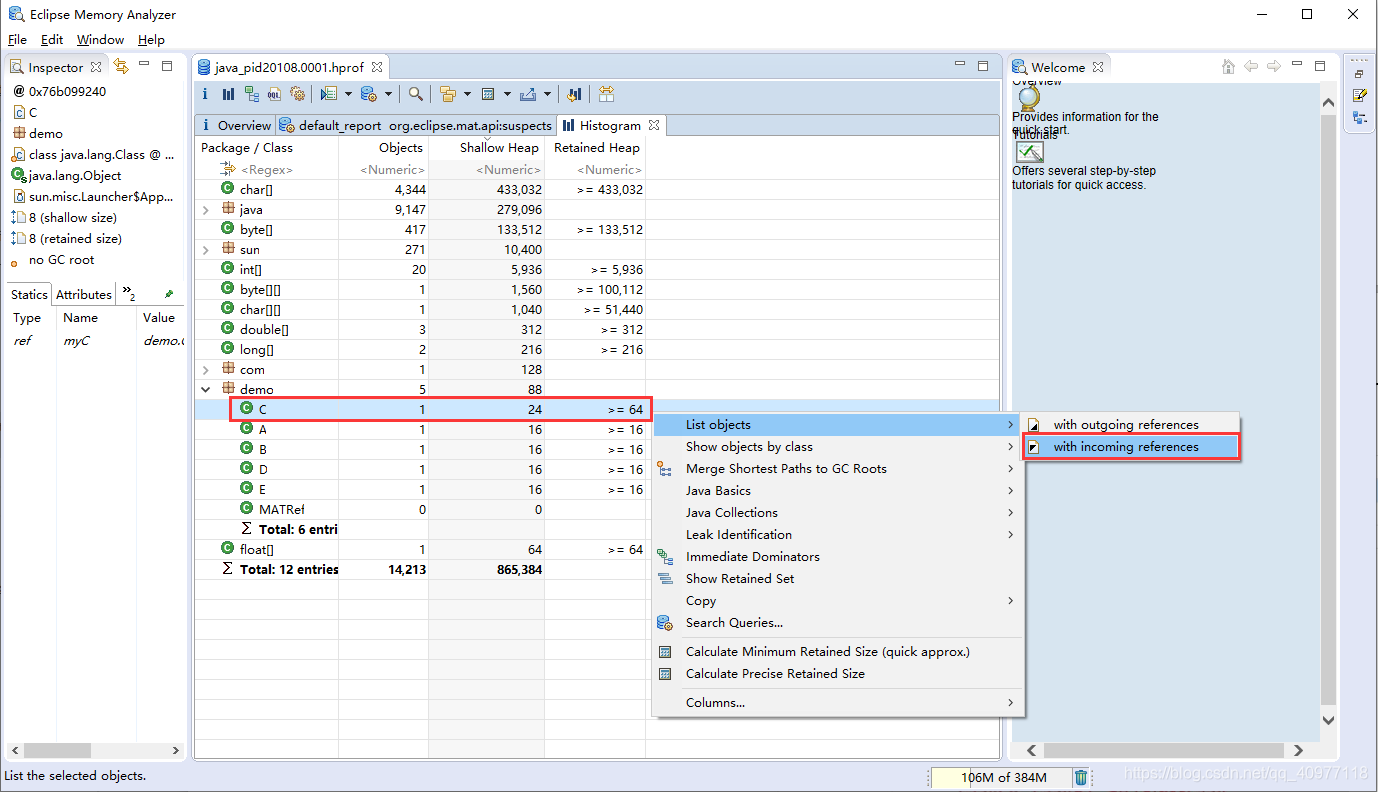1378x792 pixels.
Task: Collapse the demo package row
Action: 206,390
